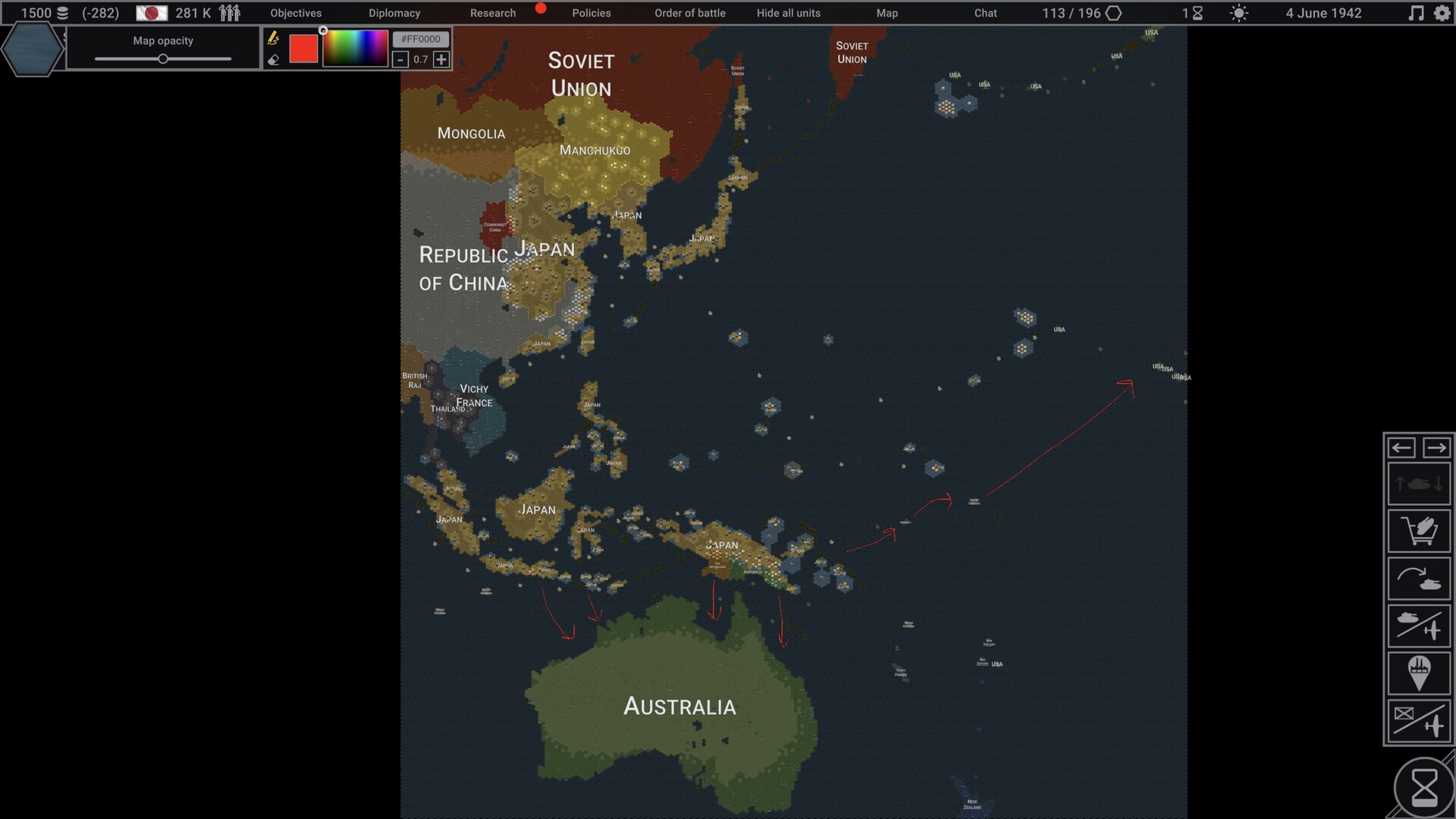Open the Chat window
Viewport: 1456px width, 819px height.
pyautogui.click(x=985, y=13)
